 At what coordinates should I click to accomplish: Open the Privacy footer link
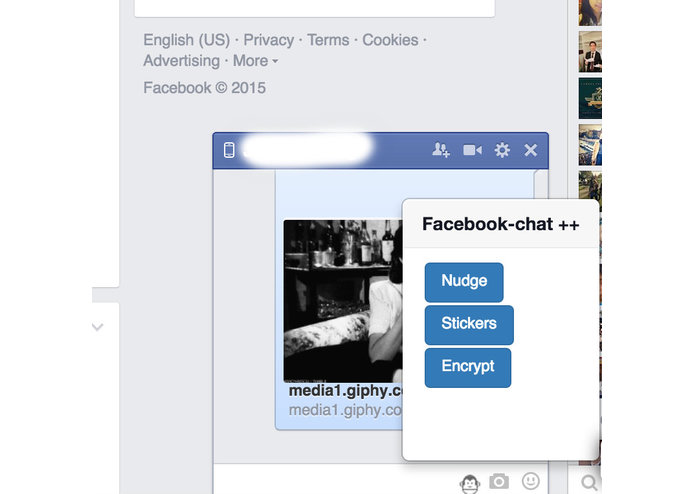pyautogui.click(x=269, y=40)
